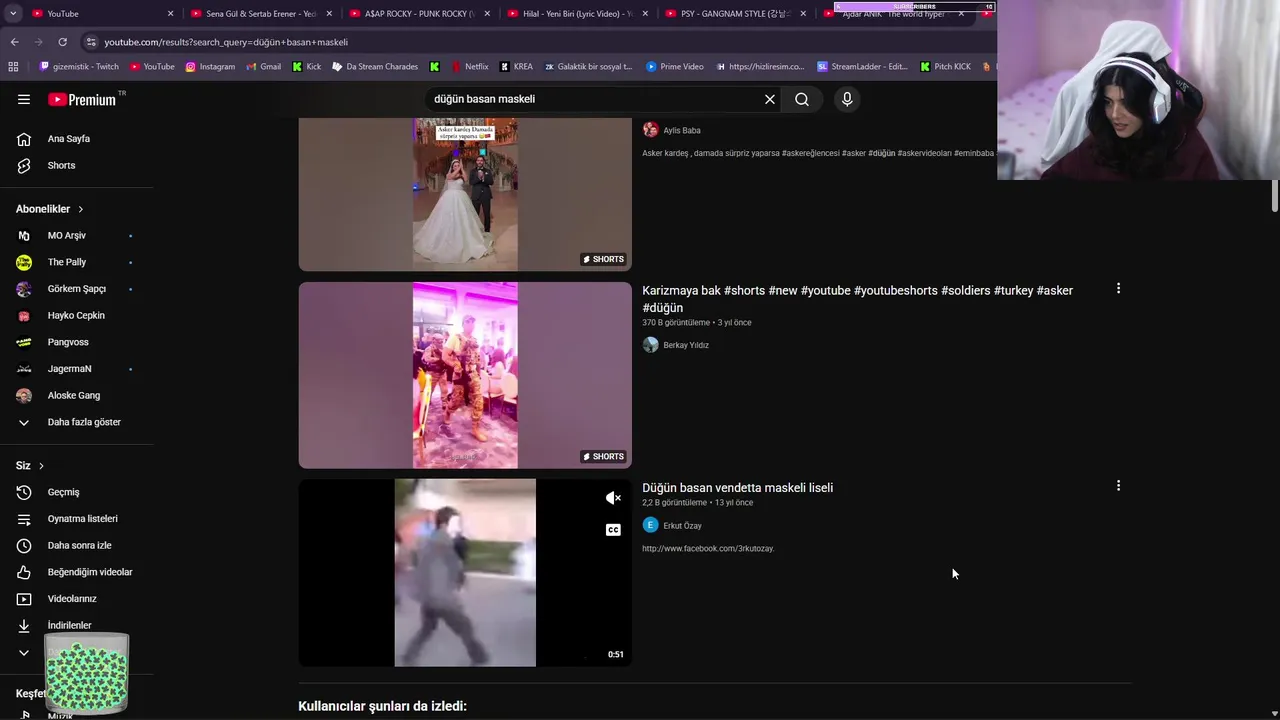Screen dimensions: 1280x720
Task: Go back with browser back arrow
Action: [14, 42]
